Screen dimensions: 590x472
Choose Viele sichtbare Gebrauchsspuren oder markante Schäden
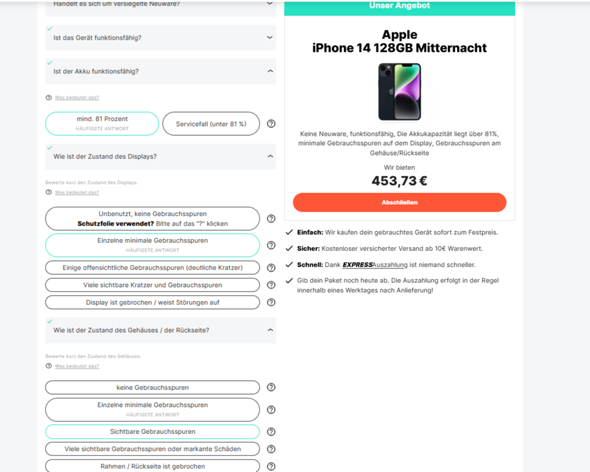tap(152, 449)
